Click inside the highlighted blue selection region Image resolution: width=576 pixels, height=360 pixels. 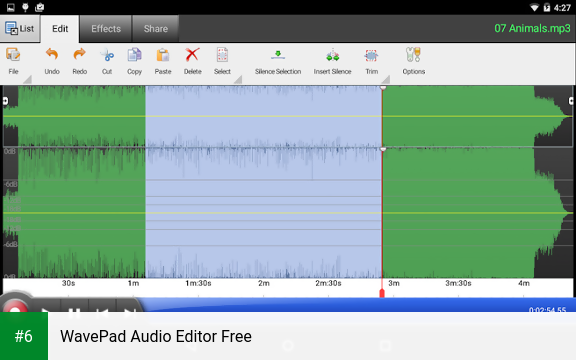pyautogui.click(x=263, y=182)
